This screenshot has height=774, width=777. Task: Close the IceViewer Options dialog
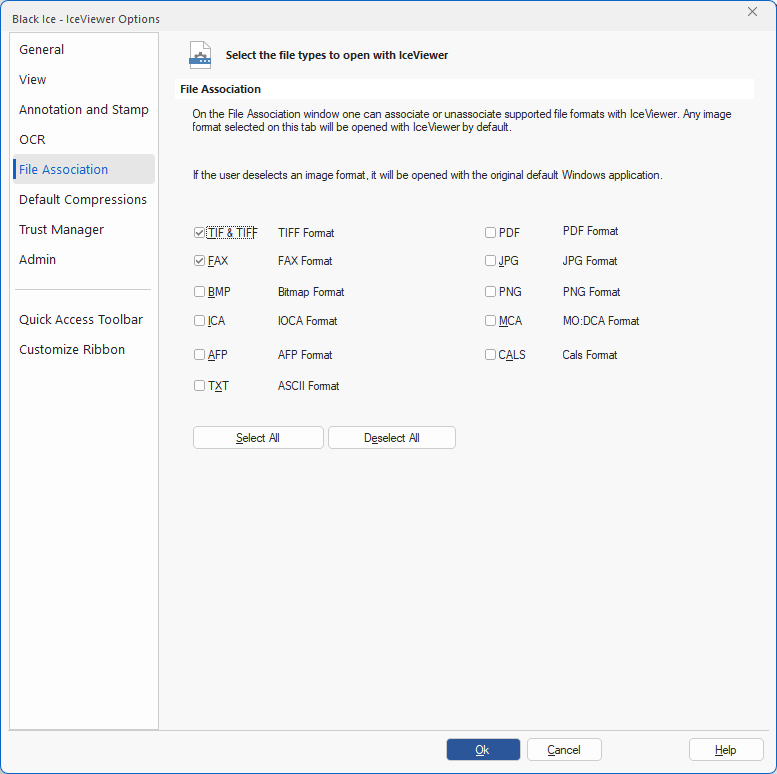pos(752,12)
